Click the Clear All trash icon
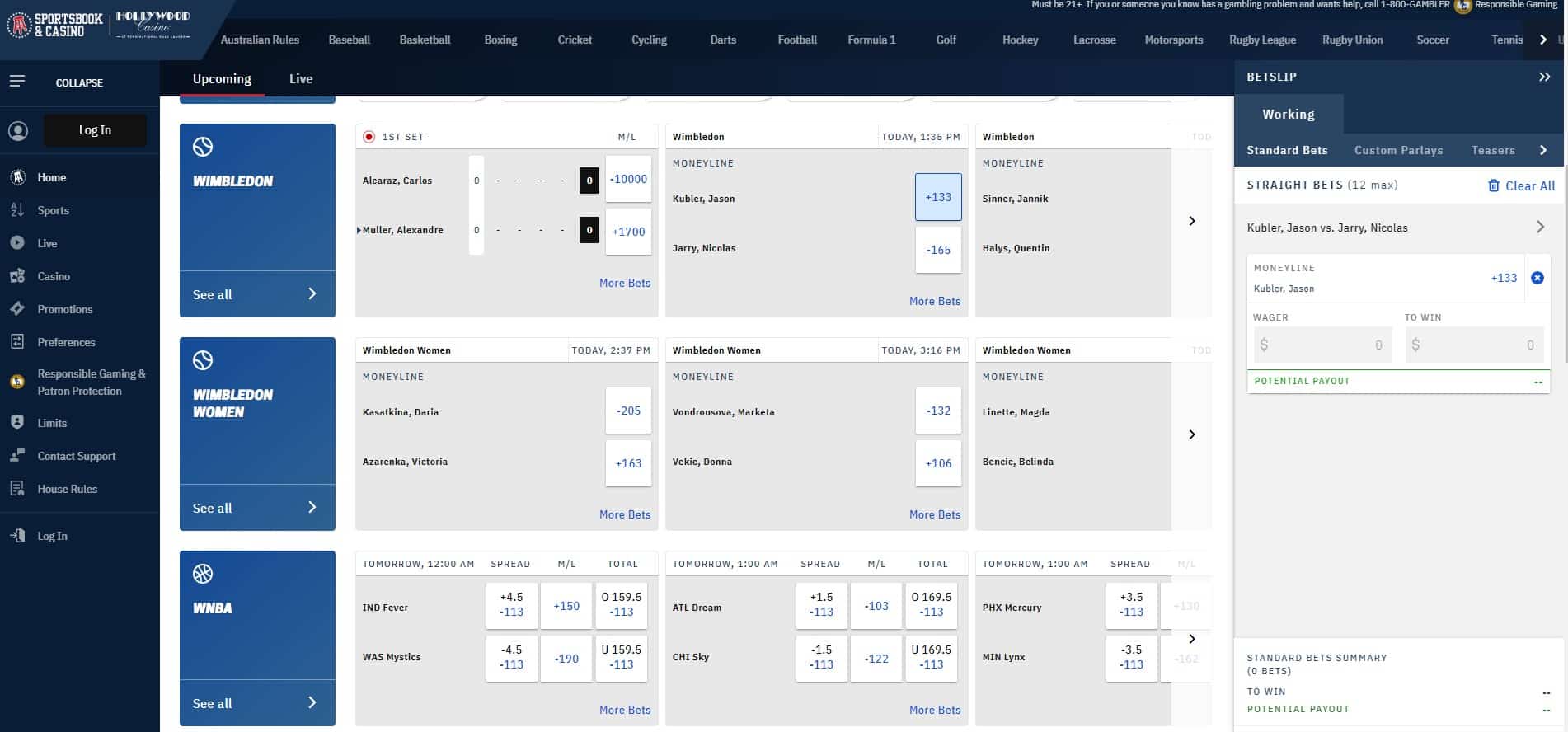Image resolution: width=1568 pixels, height=732 pixels. click(1493, 185)
